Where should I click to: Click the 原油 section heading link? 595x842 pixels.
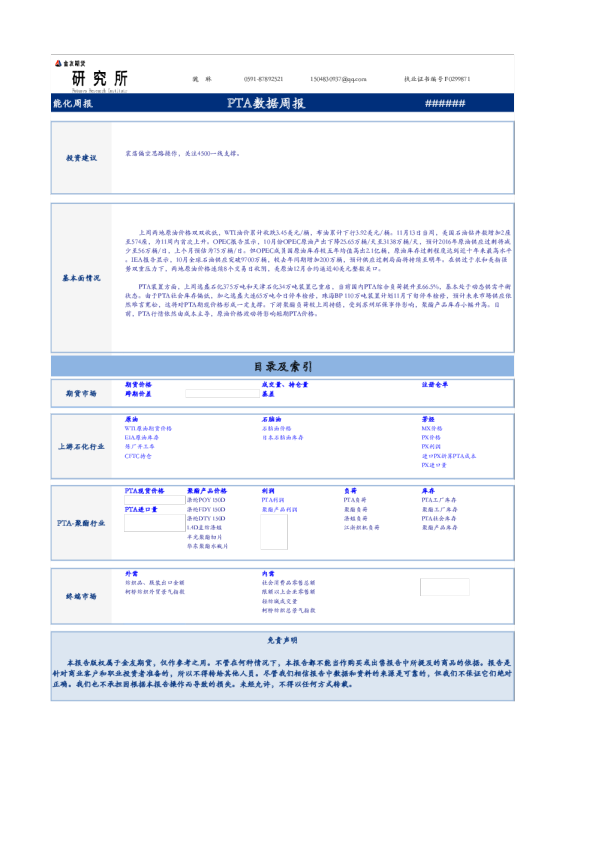[x=132, y=419]
